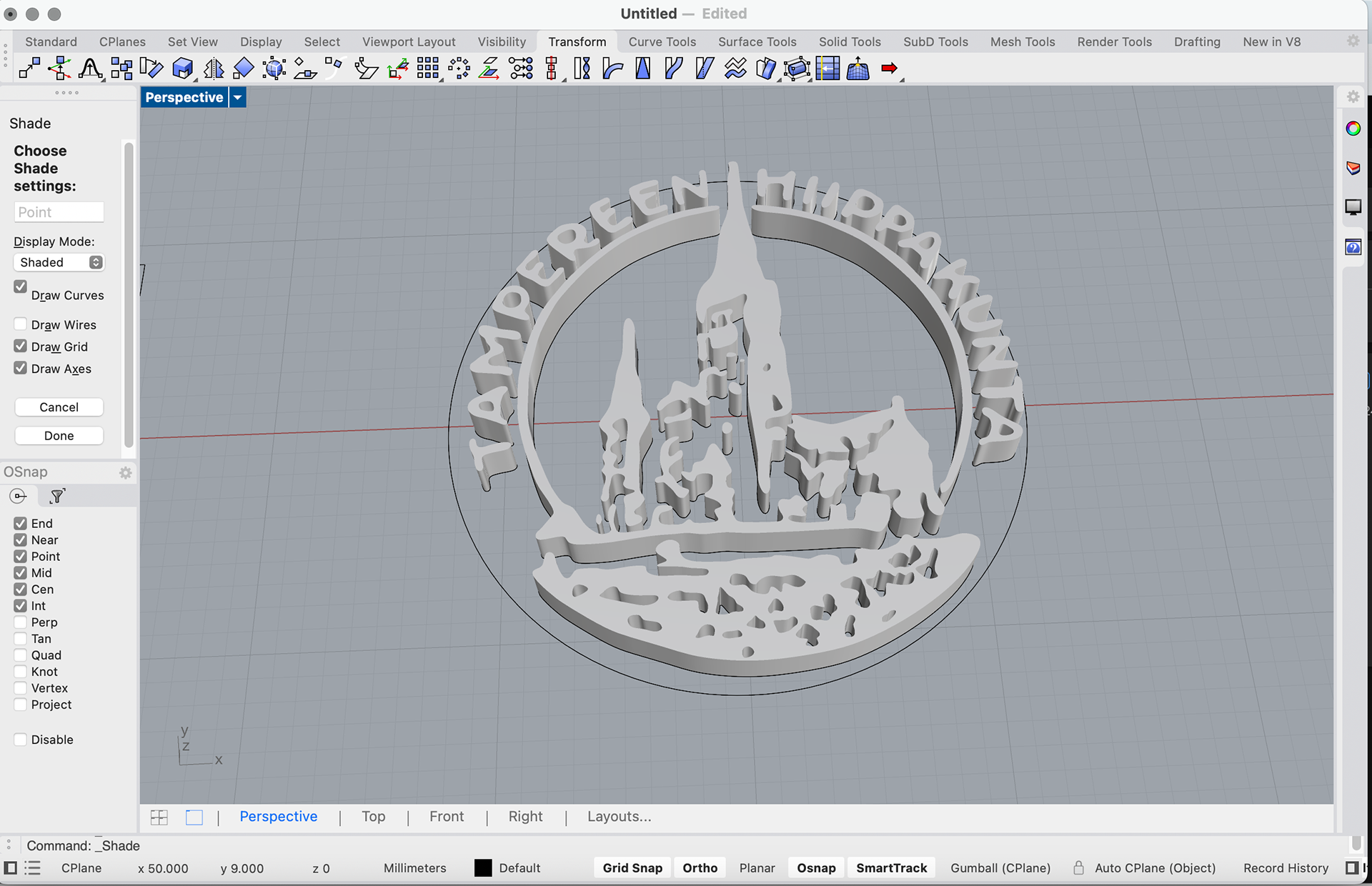Viewport: 1372px width, 886px height.
Task: Select the Rotate 2D tool icon
Action: pos(151,69)
